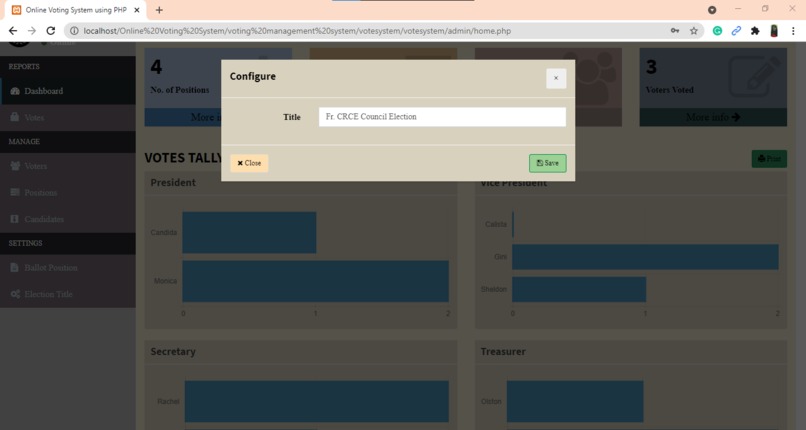Screen dimensions: 806x430
Task: Click the Configure dialog title
Action: (x=252, y=76)
